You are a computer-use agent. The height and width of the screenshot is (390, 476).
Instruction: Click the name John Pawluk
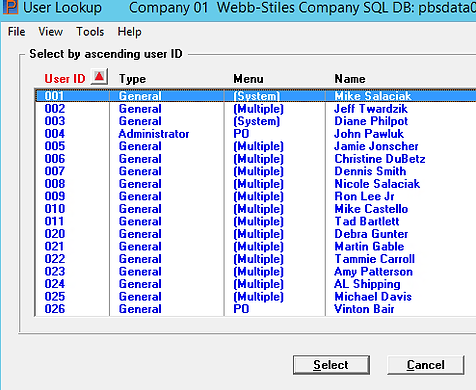(x=369, y=134)
